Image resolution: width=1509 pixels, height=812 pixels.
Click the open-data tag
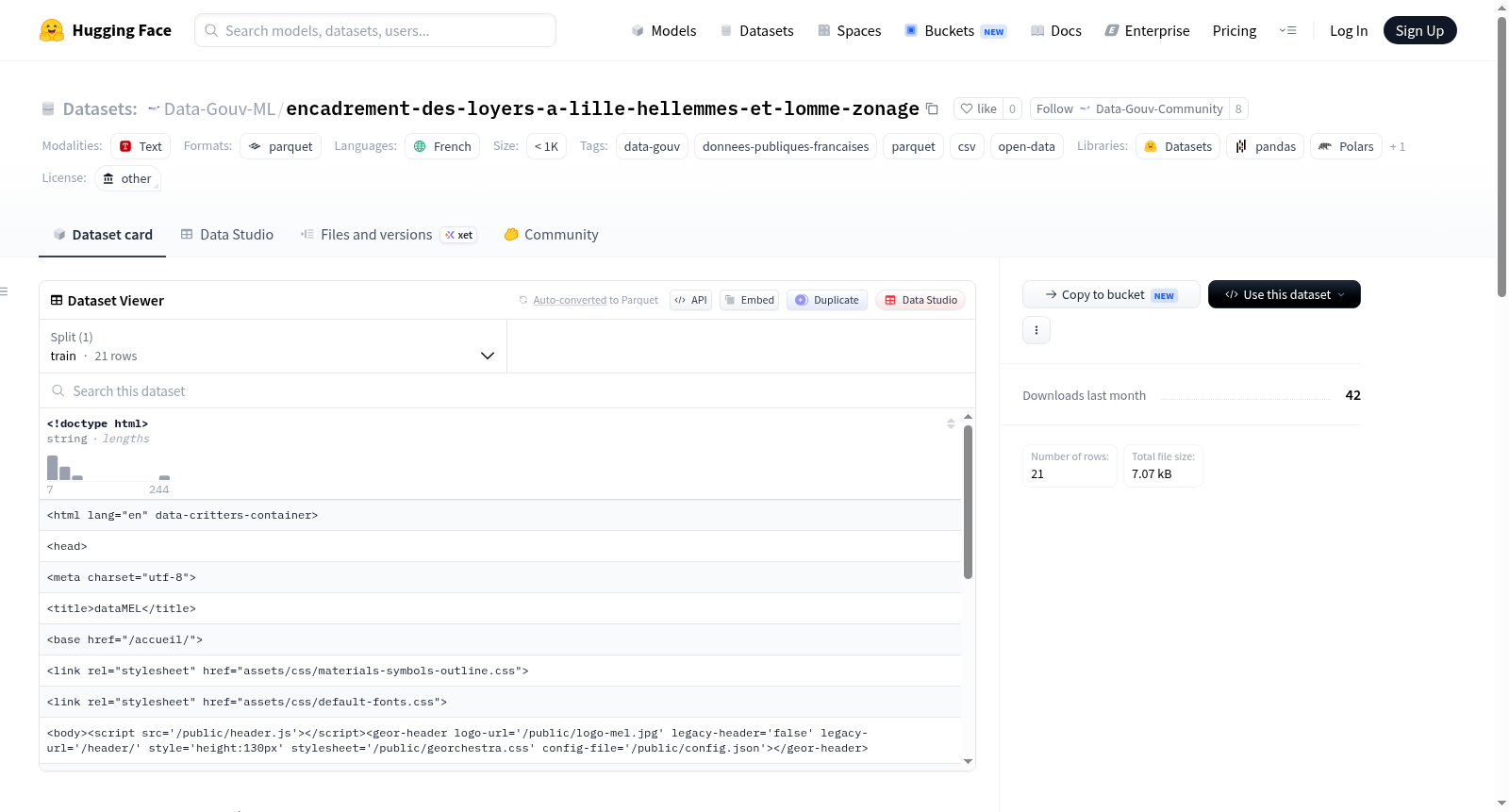pos(1026,146)
